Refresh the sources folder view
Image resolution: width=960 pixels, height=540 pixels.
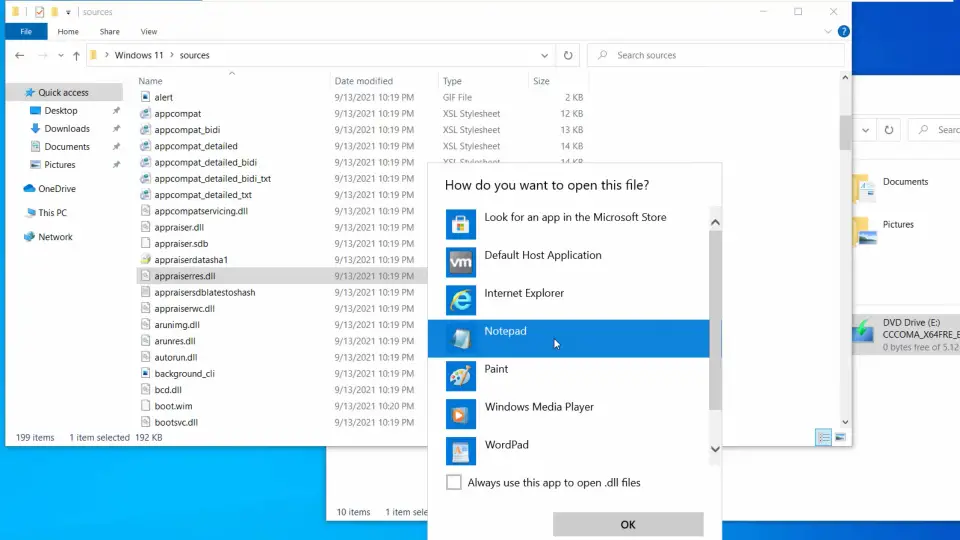568,55
